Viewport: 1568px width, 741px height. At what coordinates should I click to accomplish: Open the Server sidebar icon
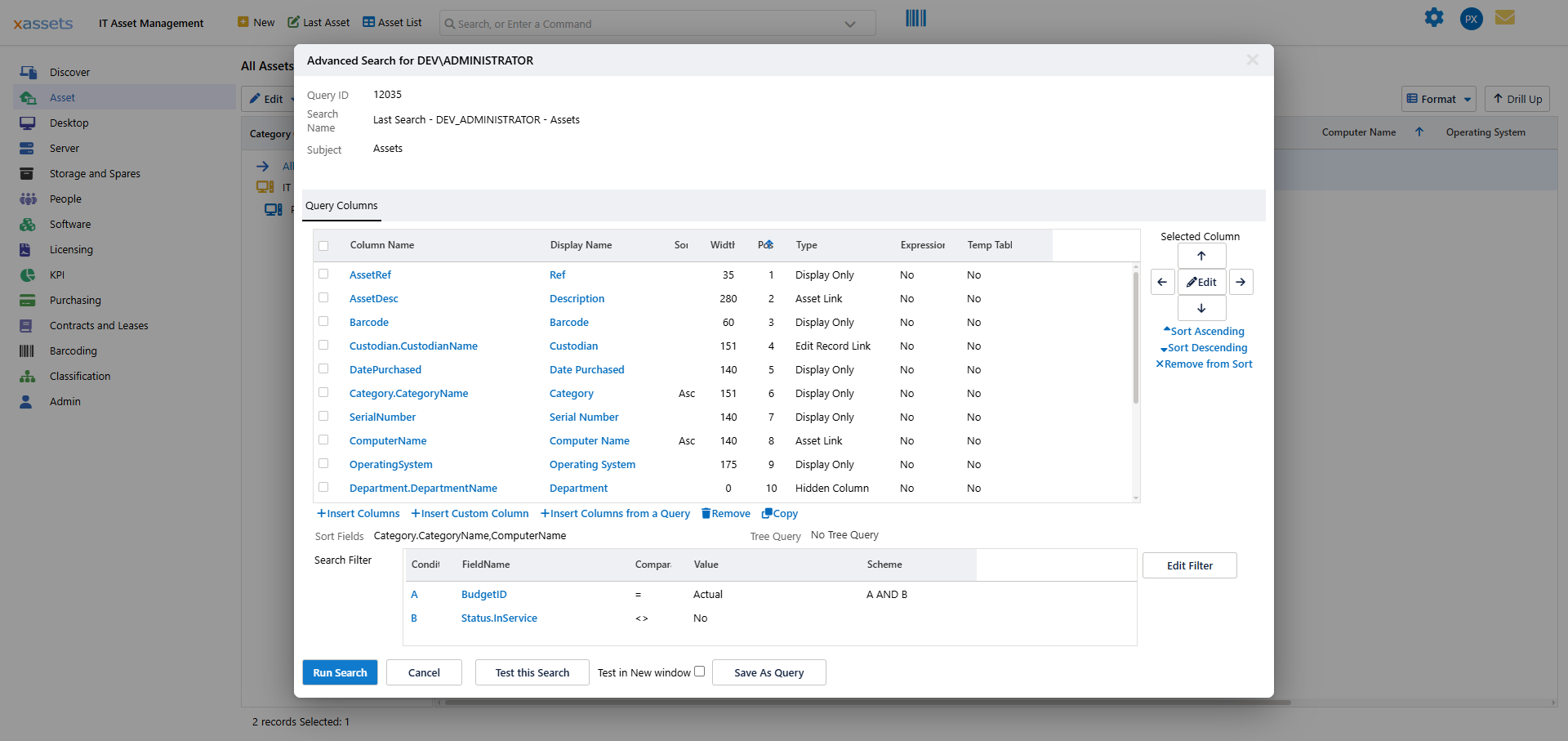click(27, 148)
